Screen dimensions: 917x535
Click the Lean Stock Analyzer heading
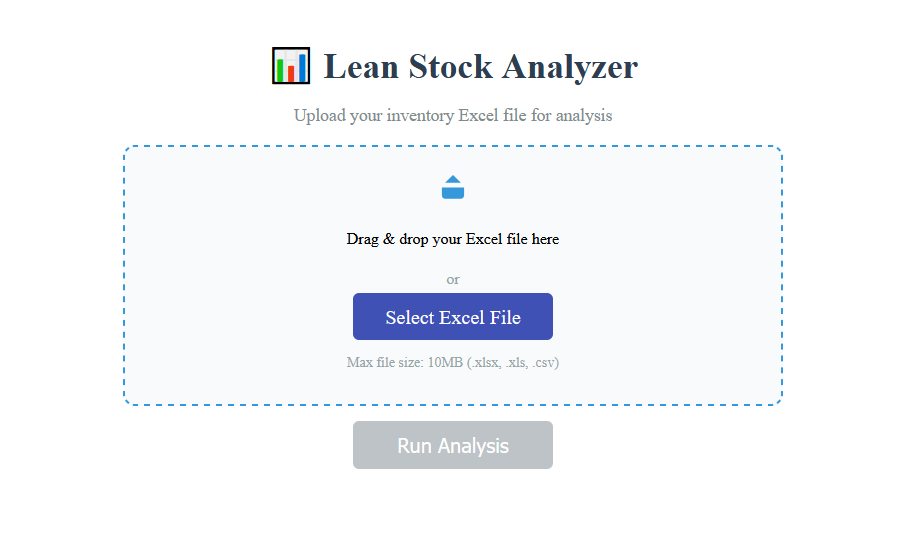[480, 67]
